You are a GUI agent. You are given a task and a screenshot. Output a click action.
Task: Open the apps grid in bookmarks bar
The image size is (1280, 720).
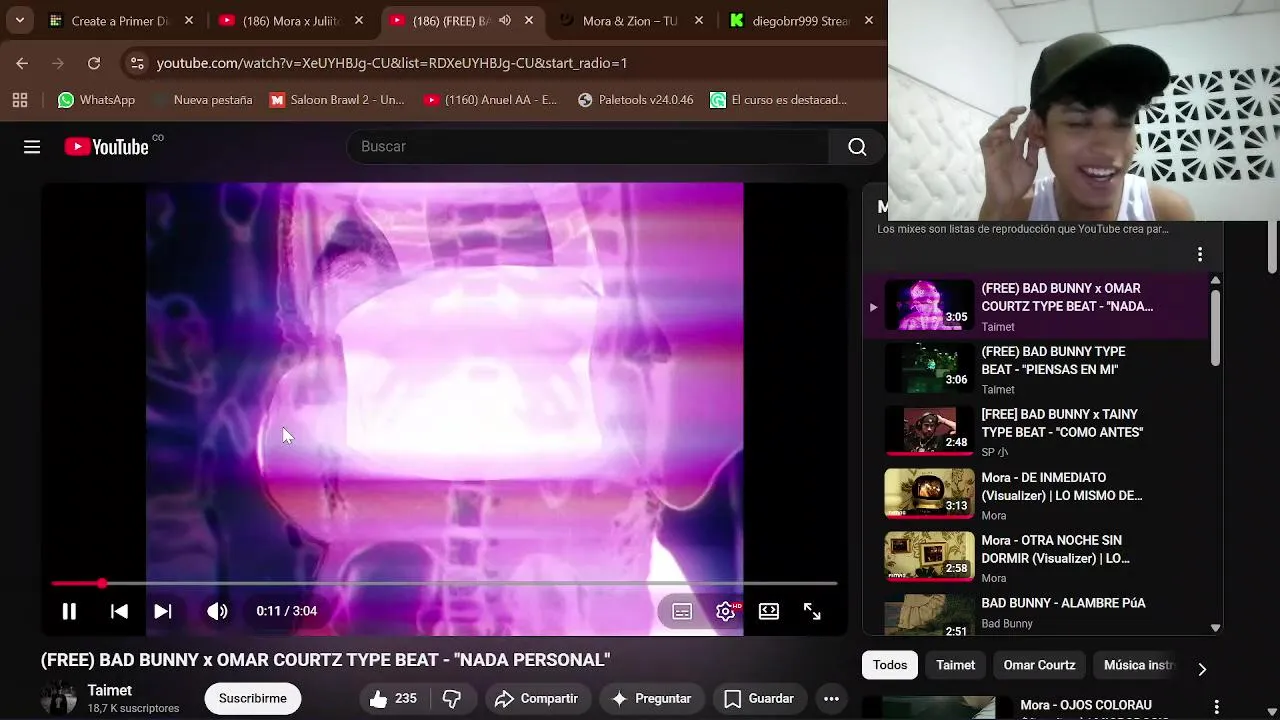(20, 100)
